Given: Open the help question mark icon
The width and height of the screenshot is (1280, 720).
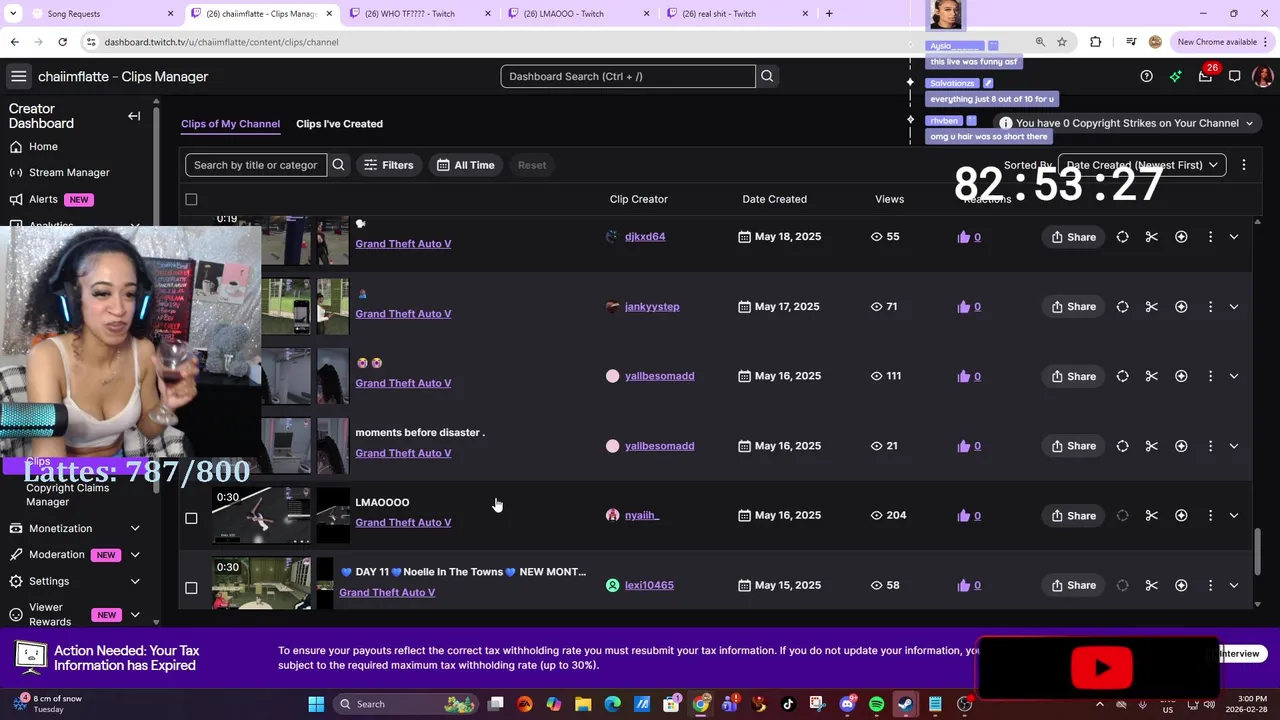Looking at the screenshot, I should pos(1146,76).
